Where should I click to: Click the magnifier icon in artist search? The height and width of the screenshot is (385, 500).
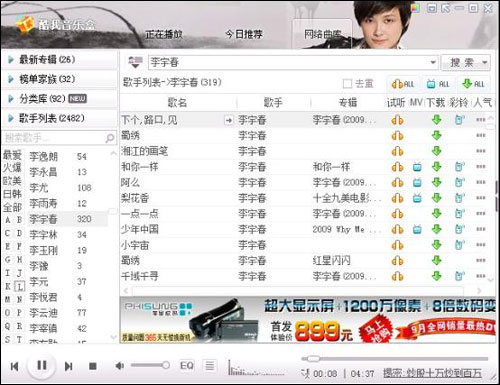click(x=110, y=138)
